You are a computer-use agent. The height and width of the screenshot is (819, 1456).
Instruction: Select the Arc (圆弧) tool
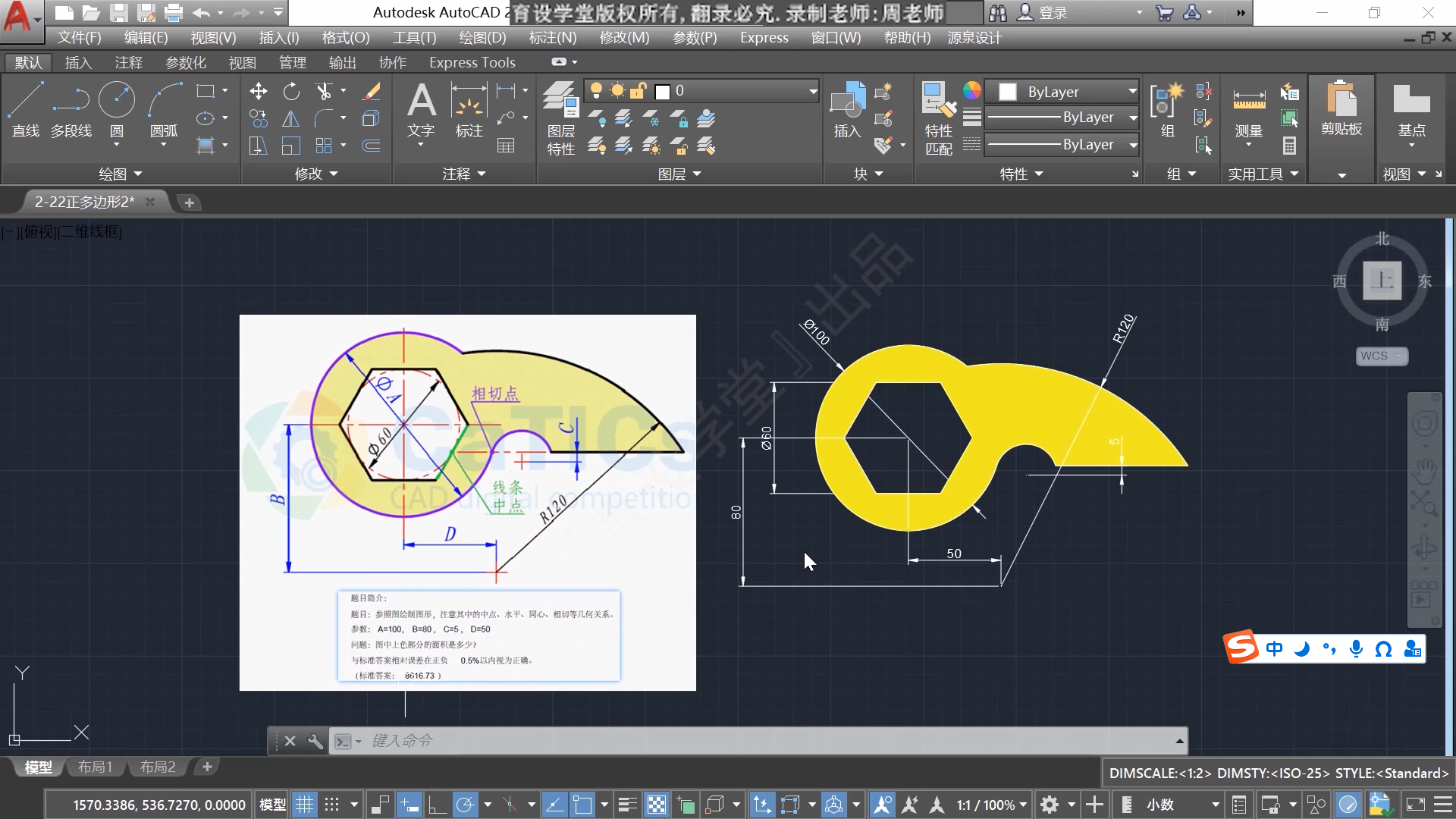click(164, 110)
